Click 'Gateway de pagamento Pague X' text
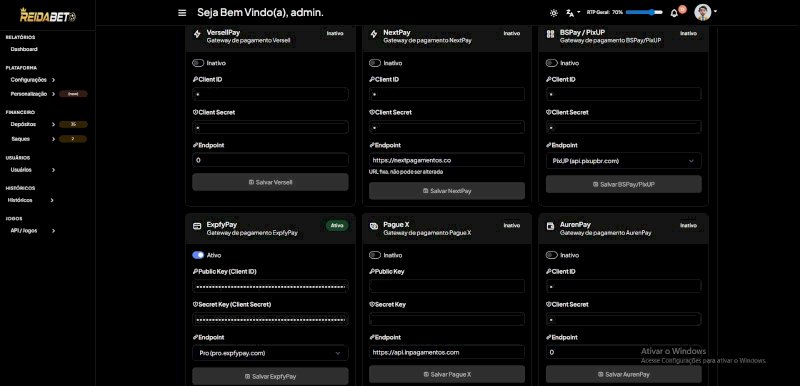Viewport: 800px width, 386px height. pos(428,233)
